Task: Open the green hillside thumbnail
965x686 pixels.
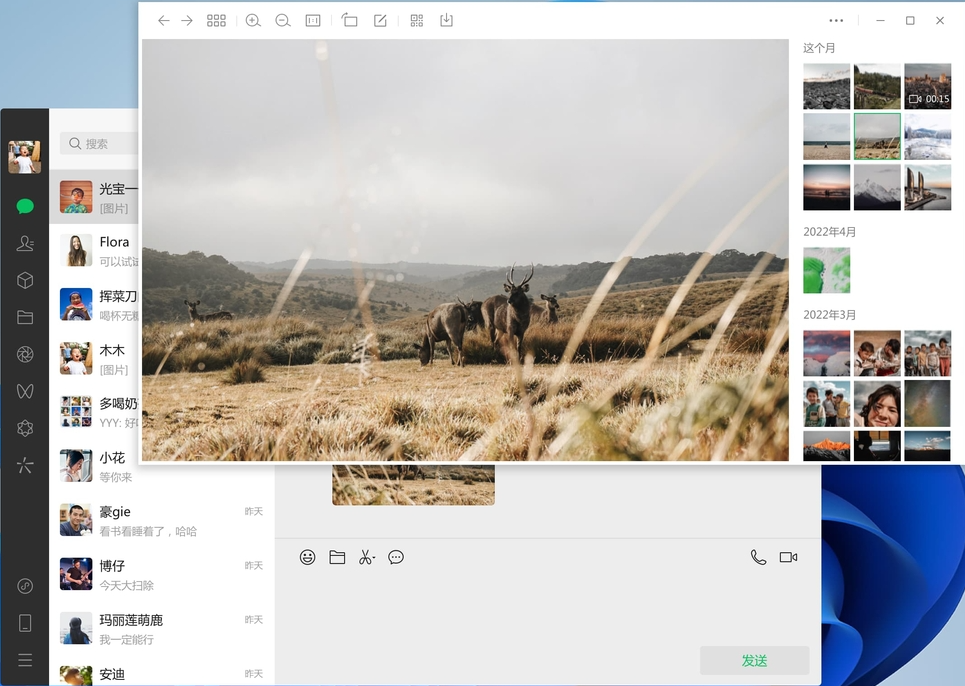Action: pyautogui.click(x=877, y=86)
